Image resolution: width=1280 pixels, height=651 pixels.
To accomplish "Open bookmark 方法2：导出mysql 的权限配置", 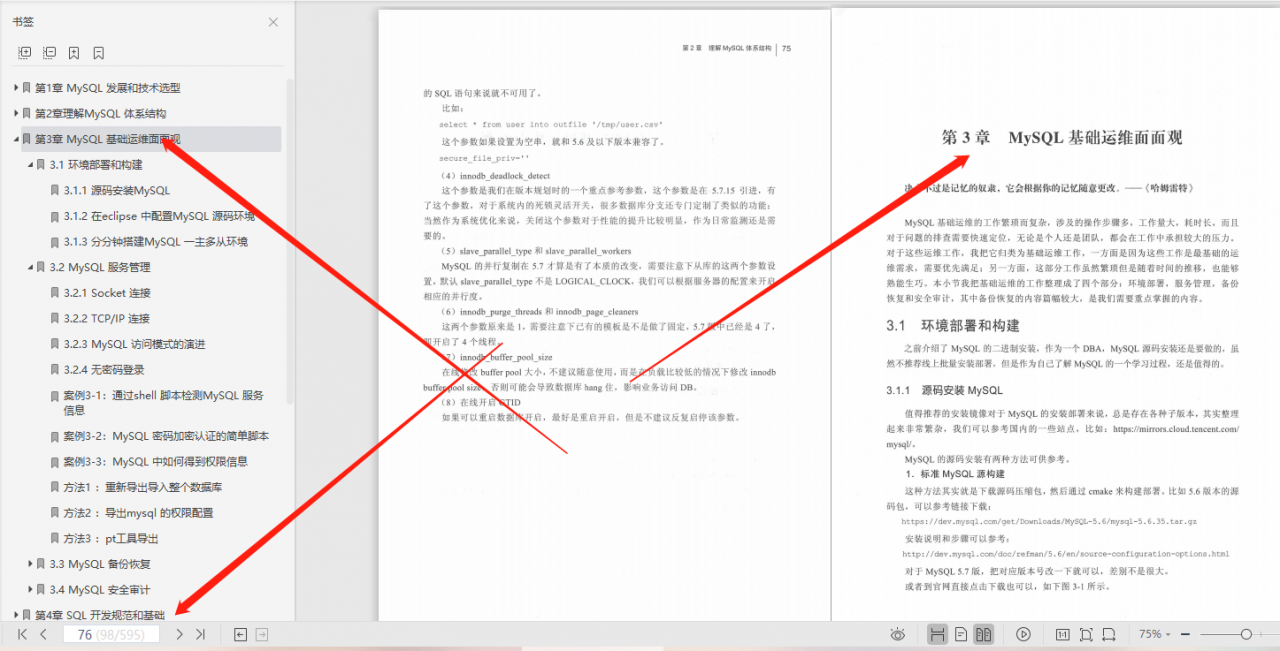I will pyautogui.click(x=138, y=513).
